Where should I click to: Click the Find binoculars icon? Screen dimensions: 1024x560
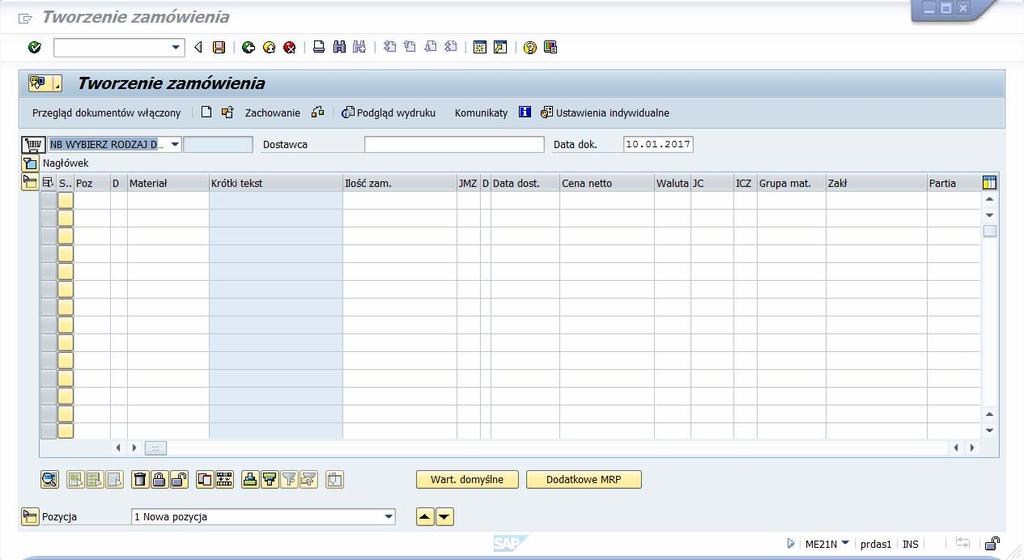pos(339,47)
